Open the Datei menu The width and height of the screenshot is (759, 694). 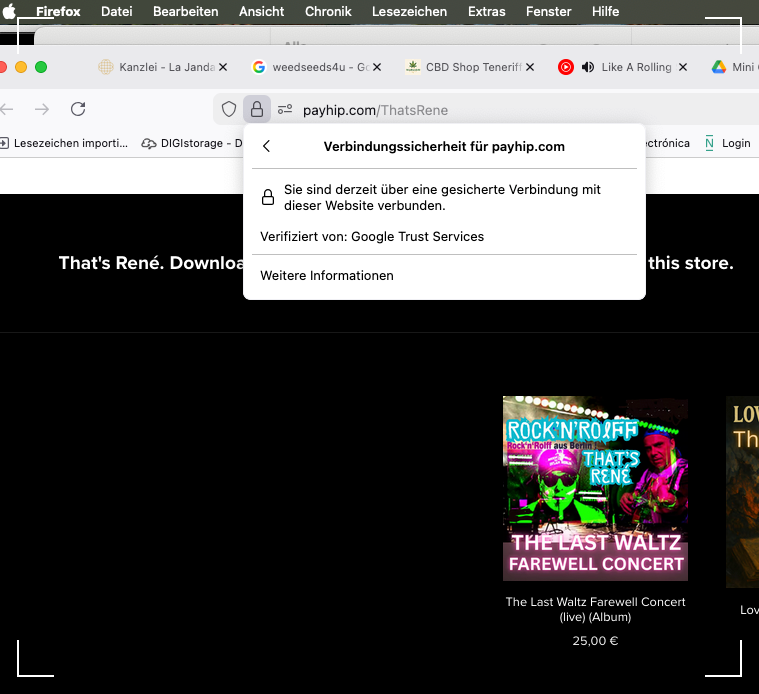pyautogui.click(x=117, y=11)
